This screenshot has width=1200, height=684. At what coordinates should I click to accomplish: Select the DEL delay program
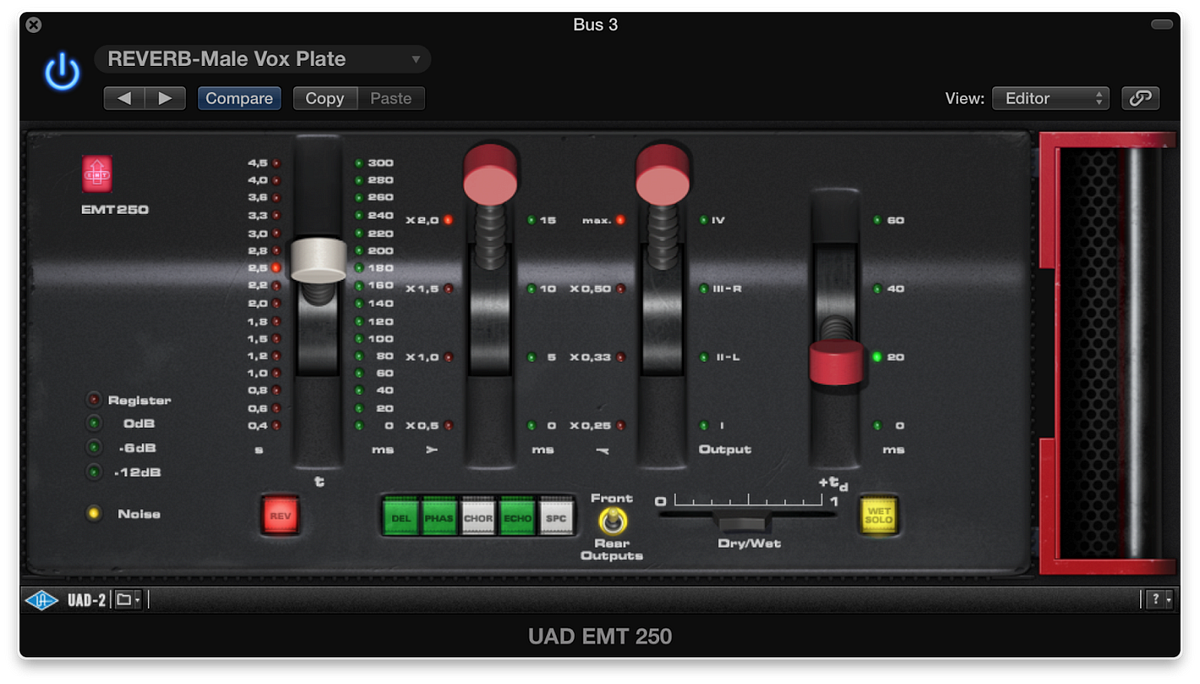(401, 516)
